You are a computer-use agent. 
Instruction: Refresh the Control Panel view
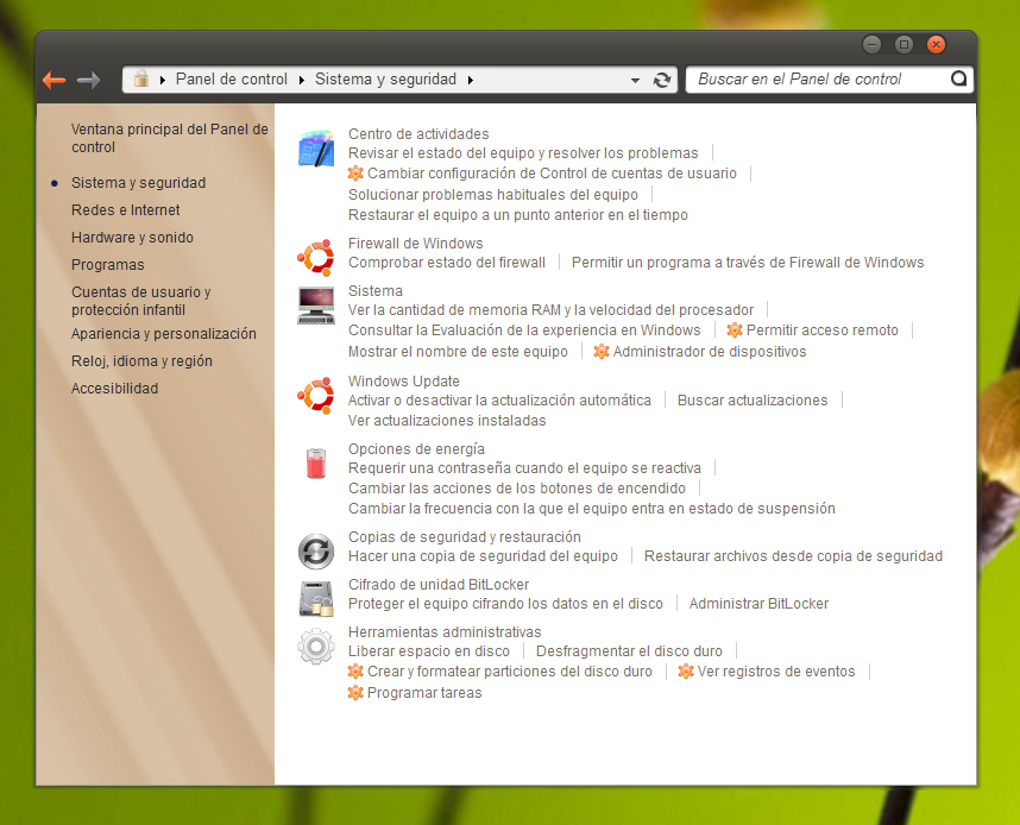click(x=662, y=80)
